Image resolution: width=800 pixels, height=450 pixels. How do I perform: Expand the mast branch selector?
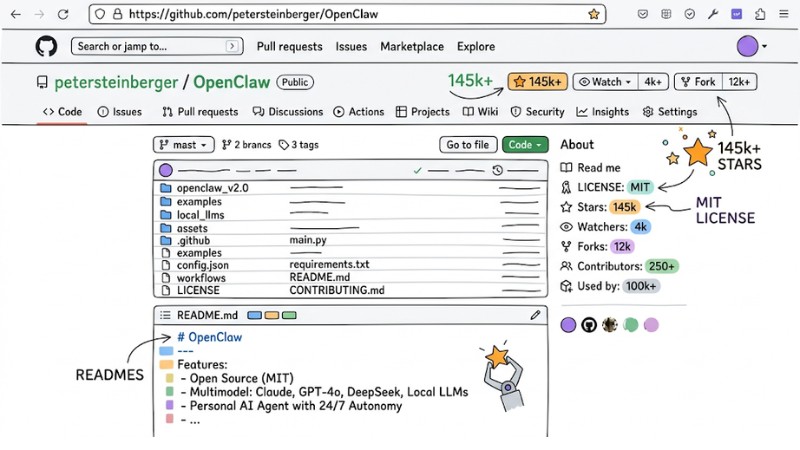pyautogui.click(x=184, y=145)
